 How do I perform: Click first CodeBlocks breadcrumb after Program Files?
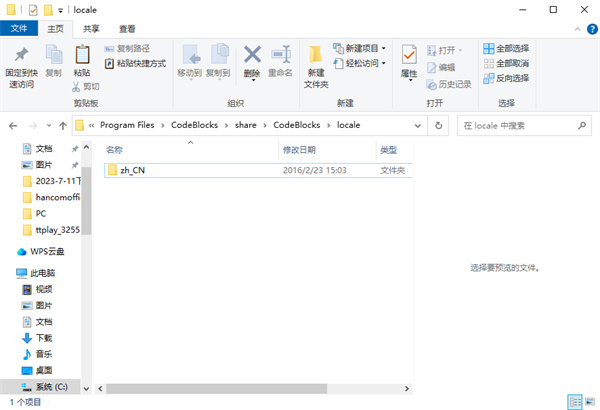[x=194, y=125]
